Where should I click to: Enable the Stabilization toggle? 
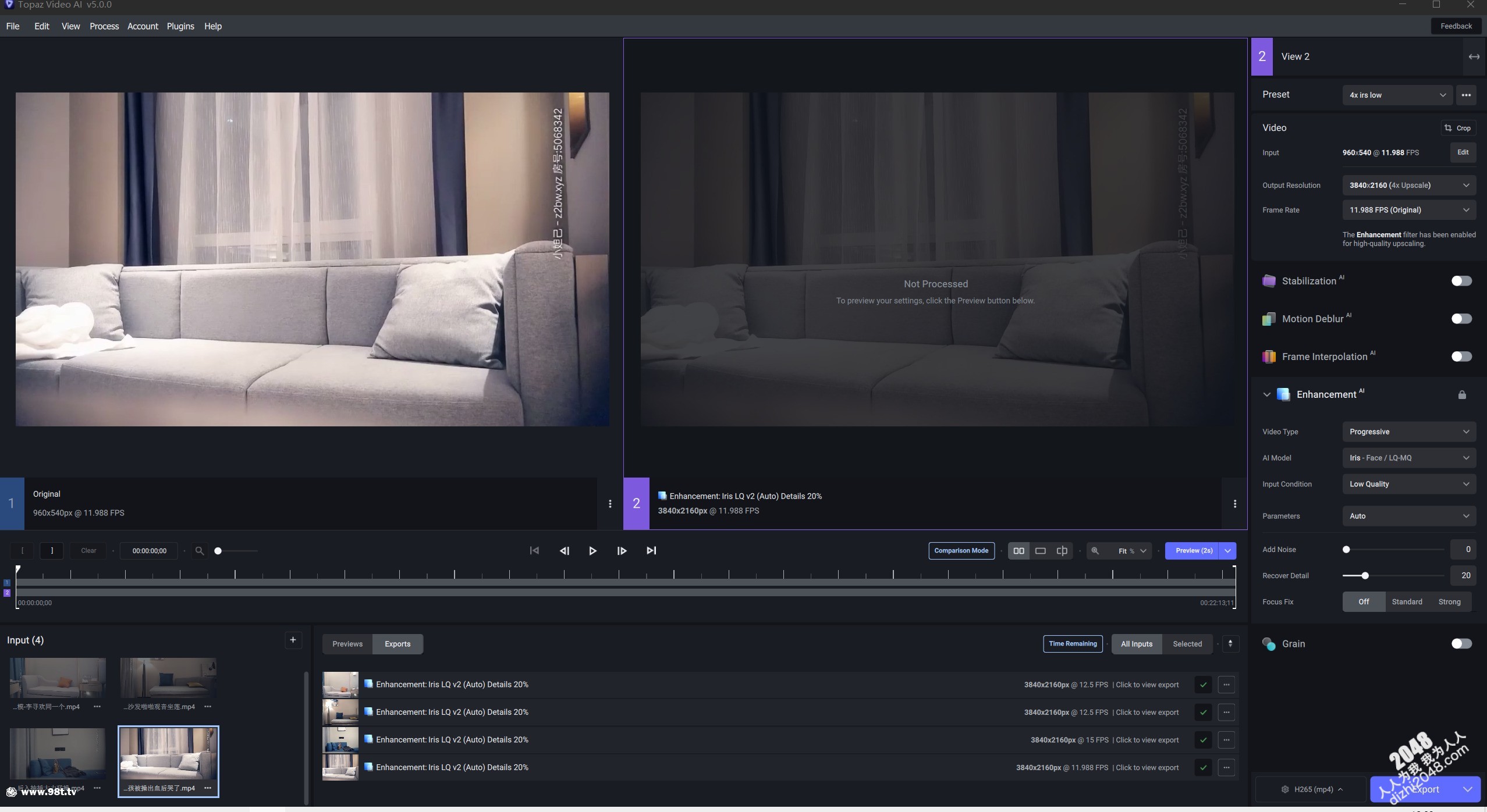[1461, 281]
